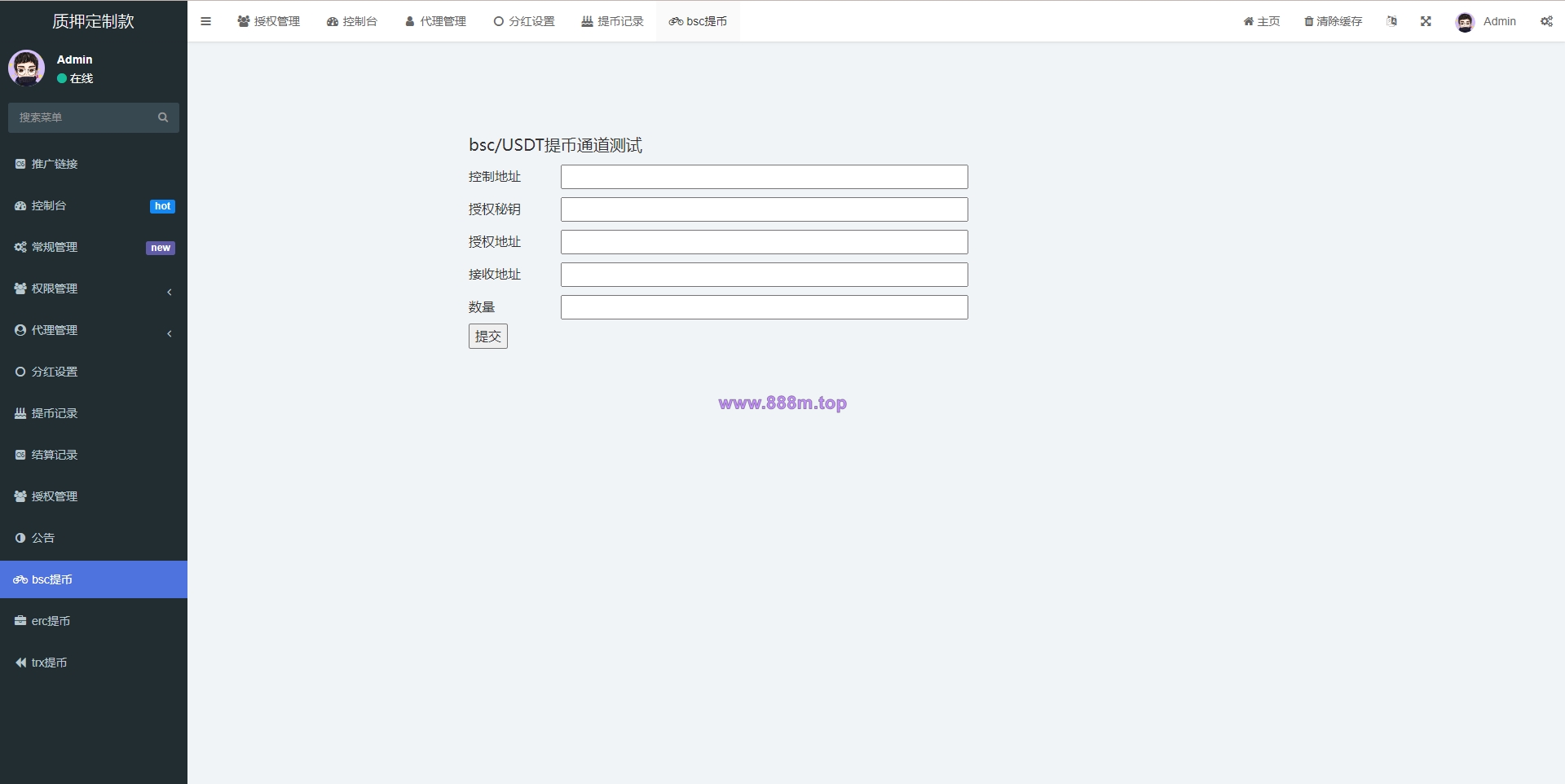Open erc提币 in the sidebar
This screenshot has width=1565, height=784.
click(94, 621)
